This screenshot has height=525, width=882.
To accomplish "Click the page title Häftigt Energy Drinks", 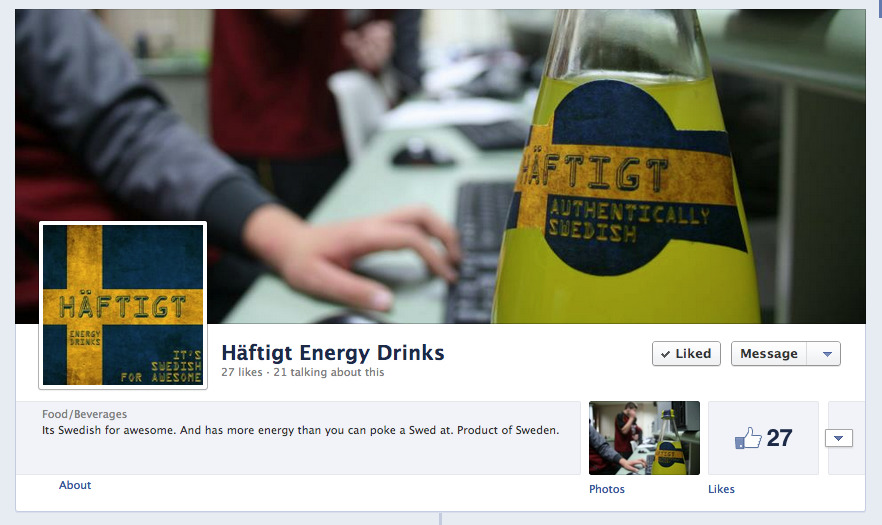I will pyautogui.click(x=332, y=352).
